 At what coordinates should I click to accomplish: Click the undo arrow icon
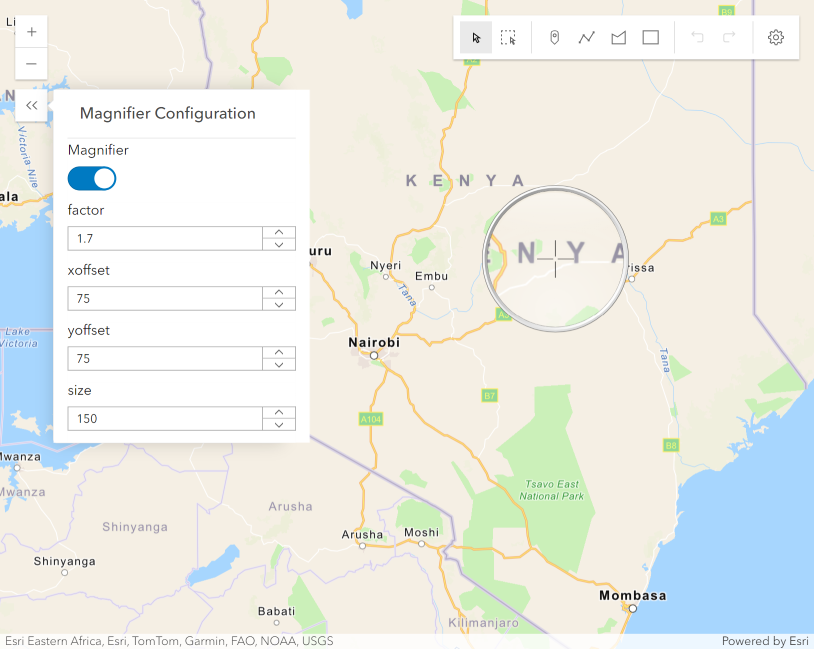coord(697,37)
